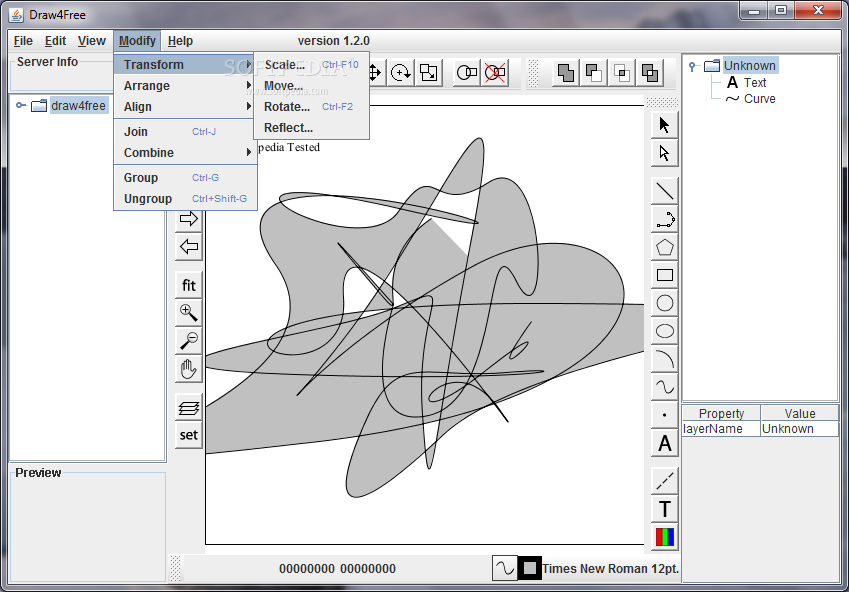Choose Reflect... in Transform submenu
Image resolution: width=849 pixels, height=592 pixels.
pyautogui.click(x=311, y=128)
